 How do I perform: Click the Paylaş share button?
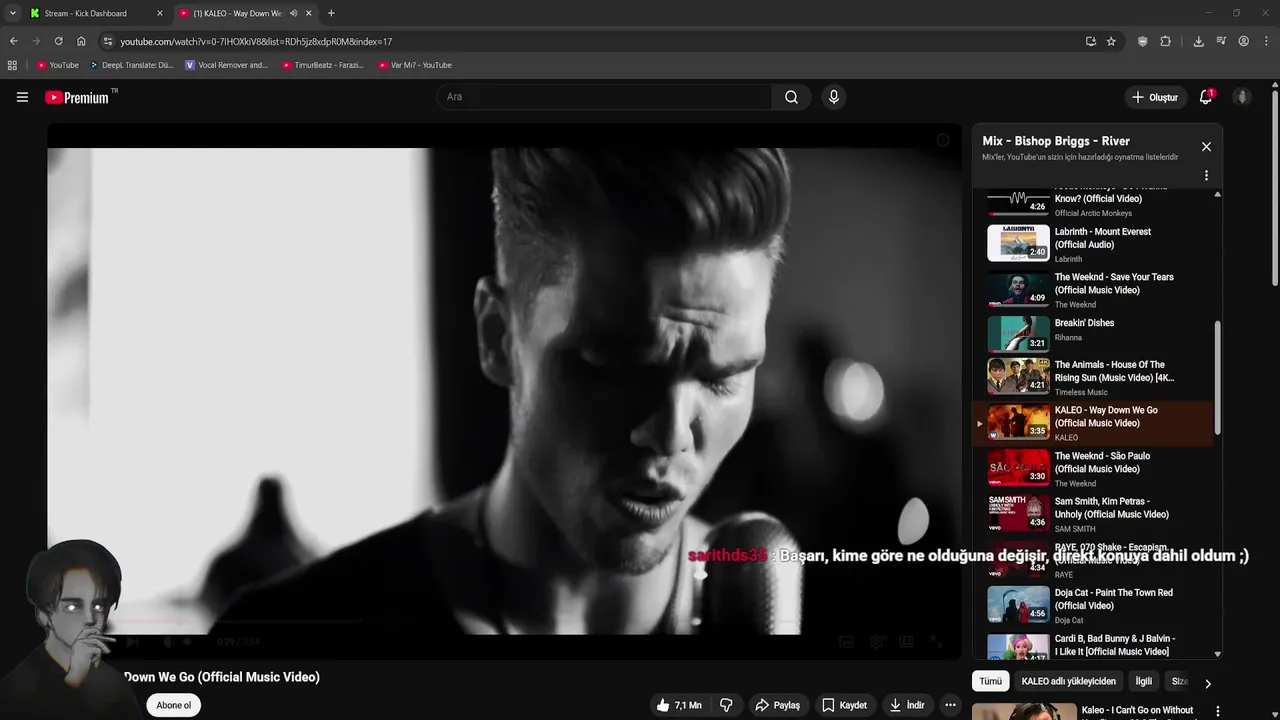[777, 705]
